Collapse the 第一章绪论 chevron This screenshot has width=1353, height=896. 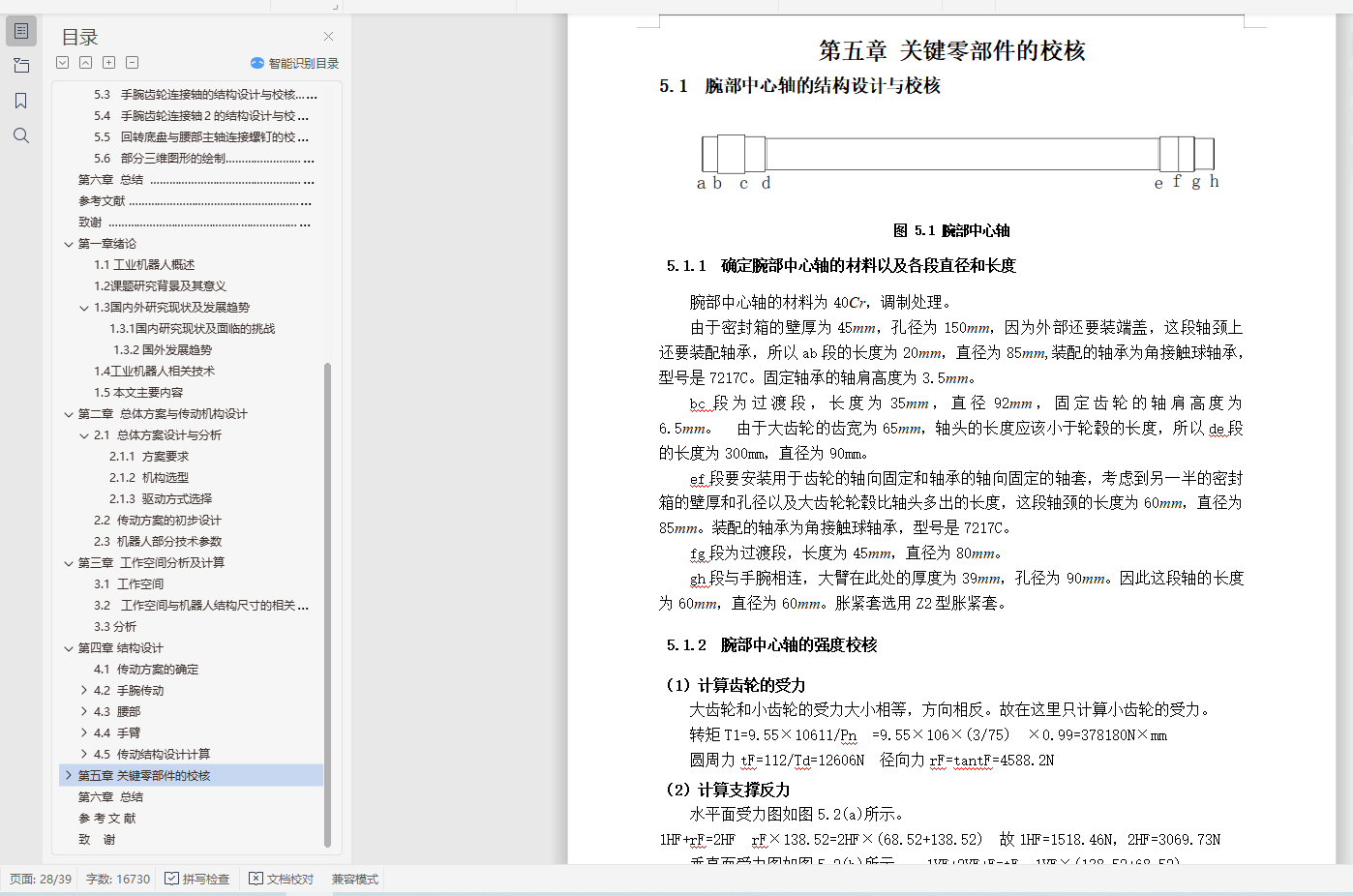point(69,244)
